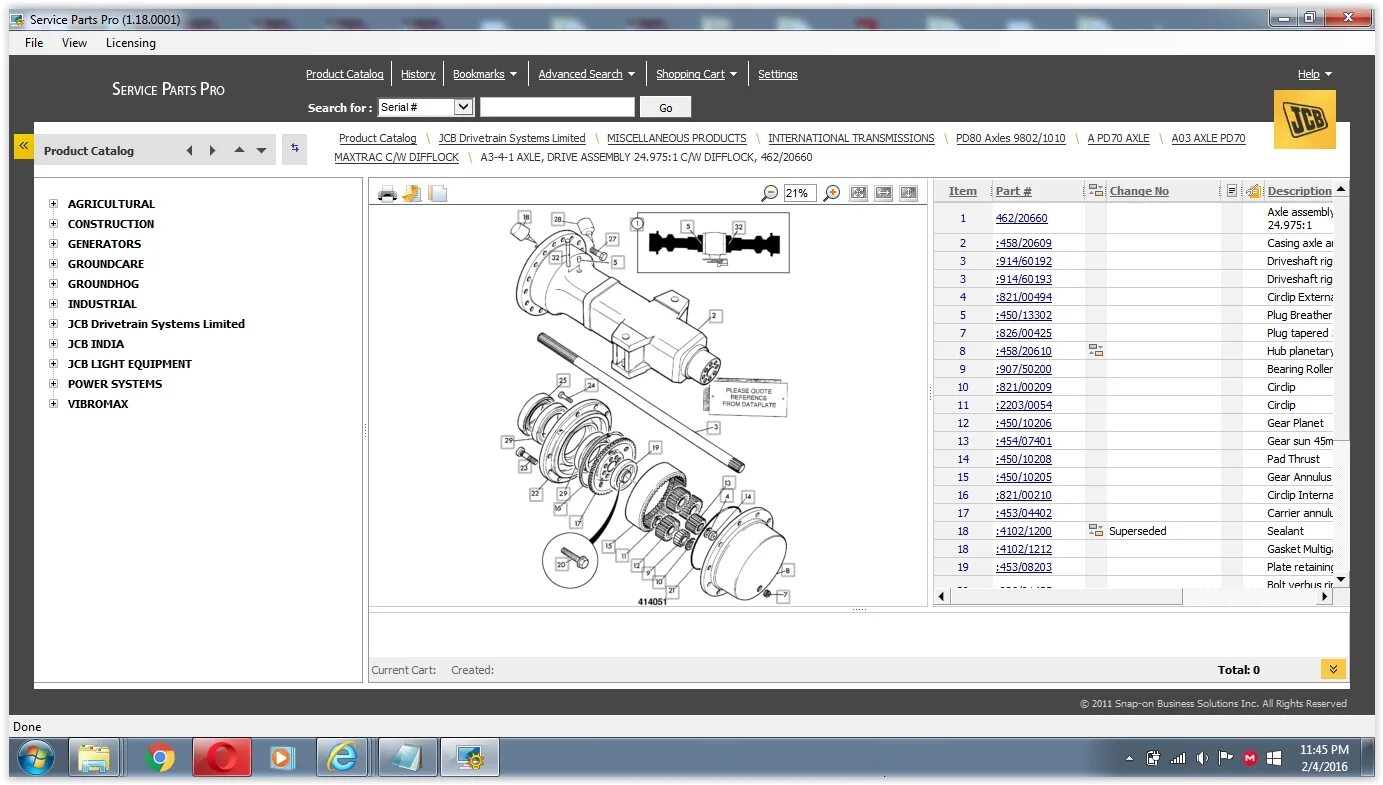Expand the GROUNDCARE tree node
Viewport: 1383px width, 785px height.
pos(53,264)
